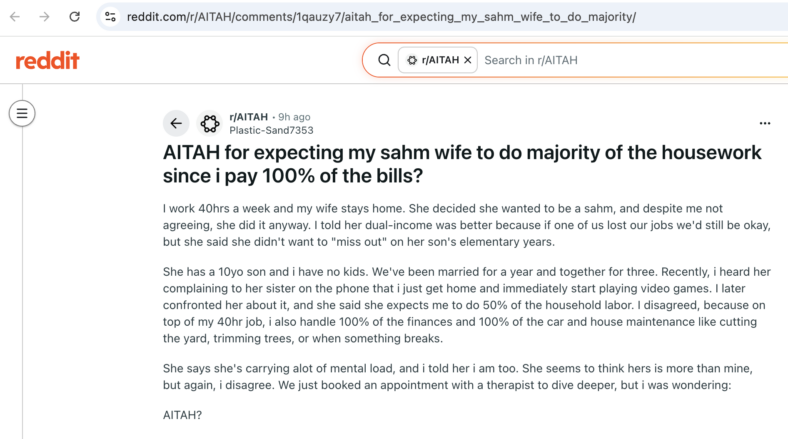Open the r/AITAH subreddit link
This screenshot has height=439, width=788.
(248, 117)
